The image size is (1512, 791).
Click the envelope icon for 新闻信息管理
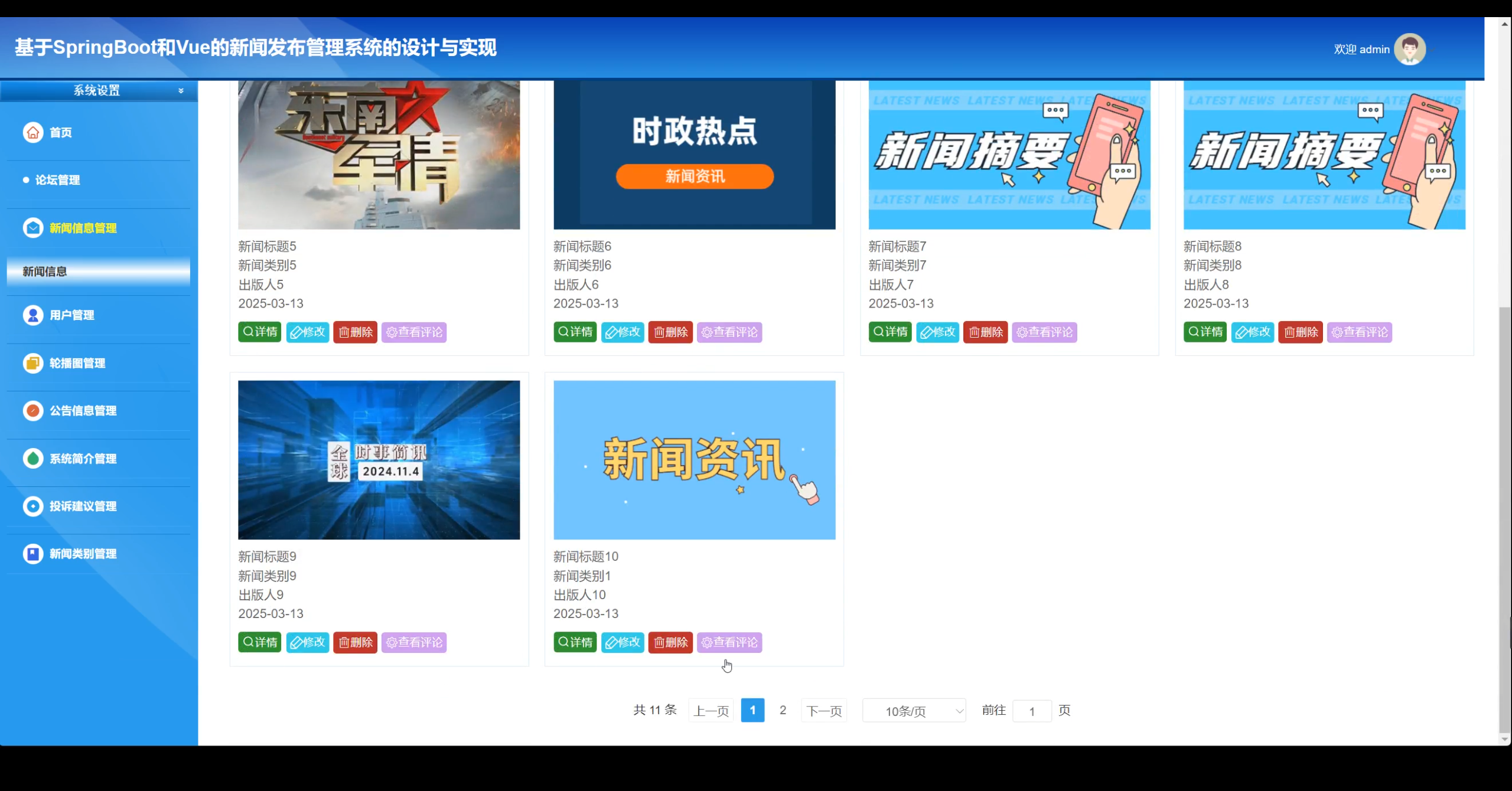click(x=33, y=228)
